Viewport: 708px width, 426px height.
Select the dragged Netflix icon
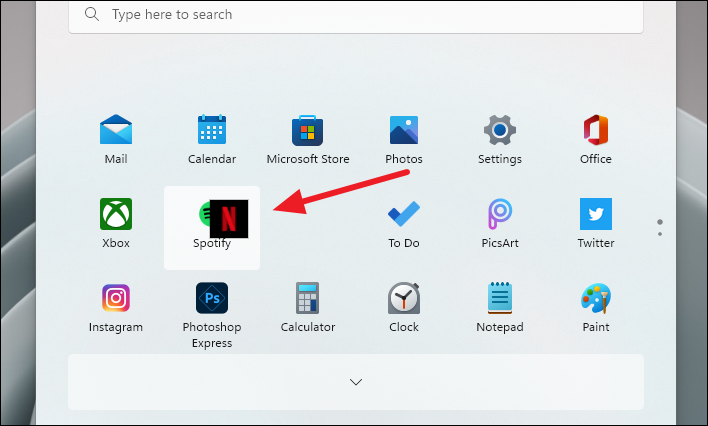[229, 219]
